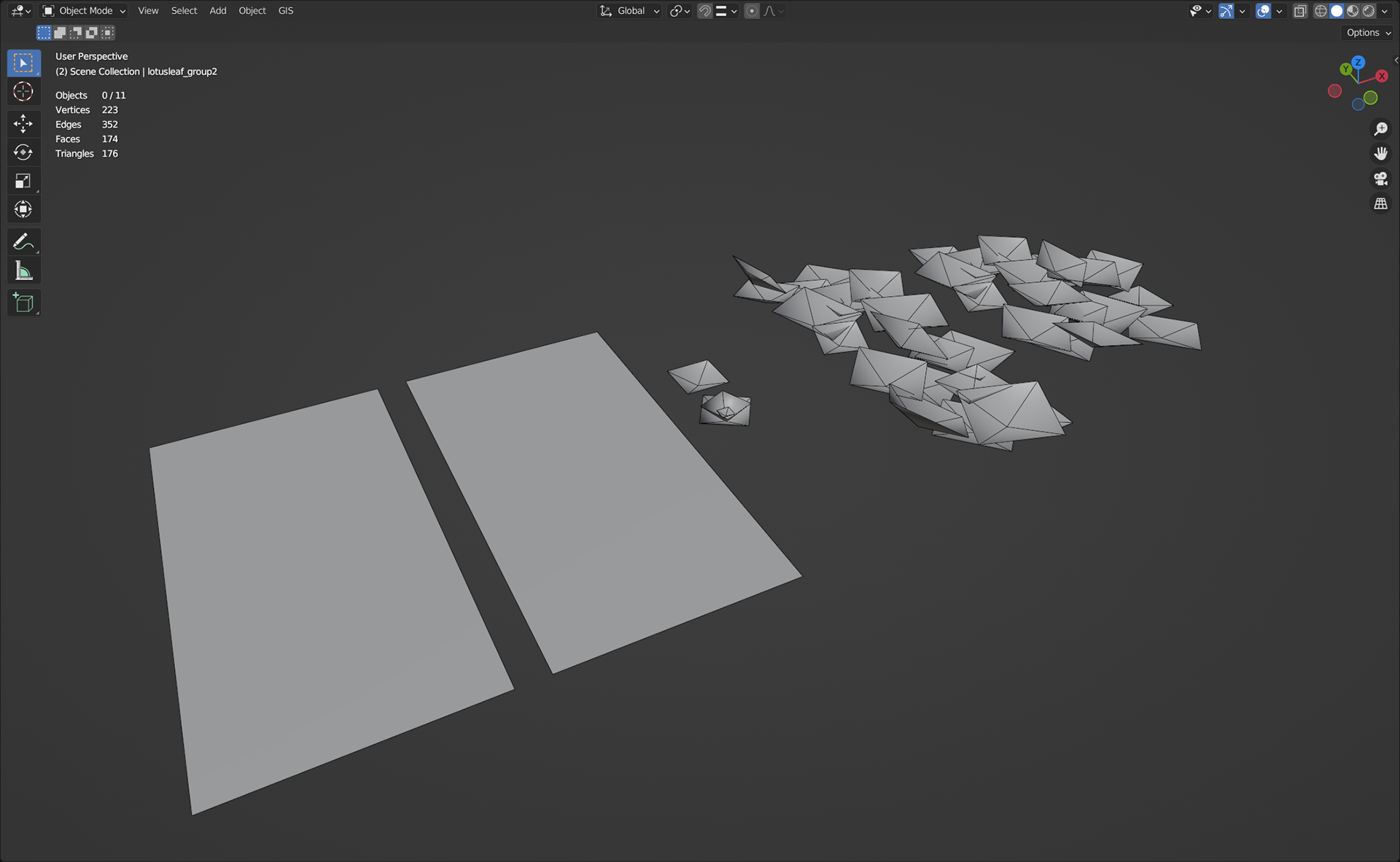Screen dimensions: 1400x862
Task: Open the GIS menu
Action: coord(286,11)
